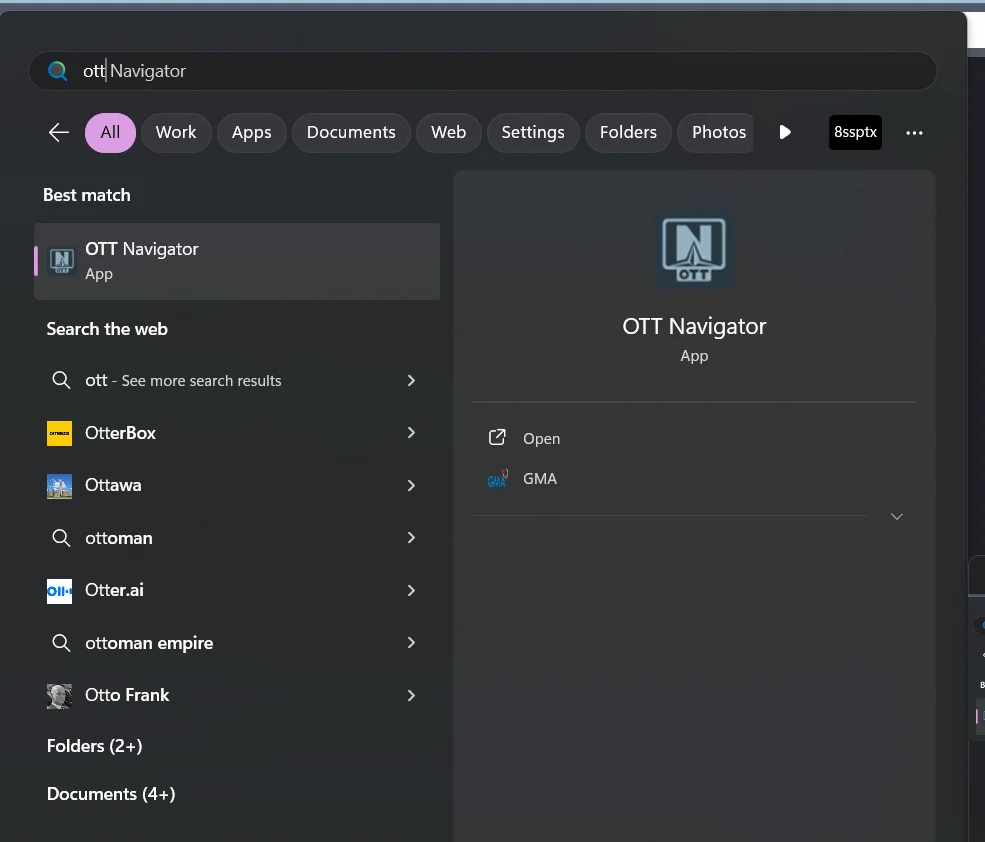Open the 8ssptx account button

855,133
